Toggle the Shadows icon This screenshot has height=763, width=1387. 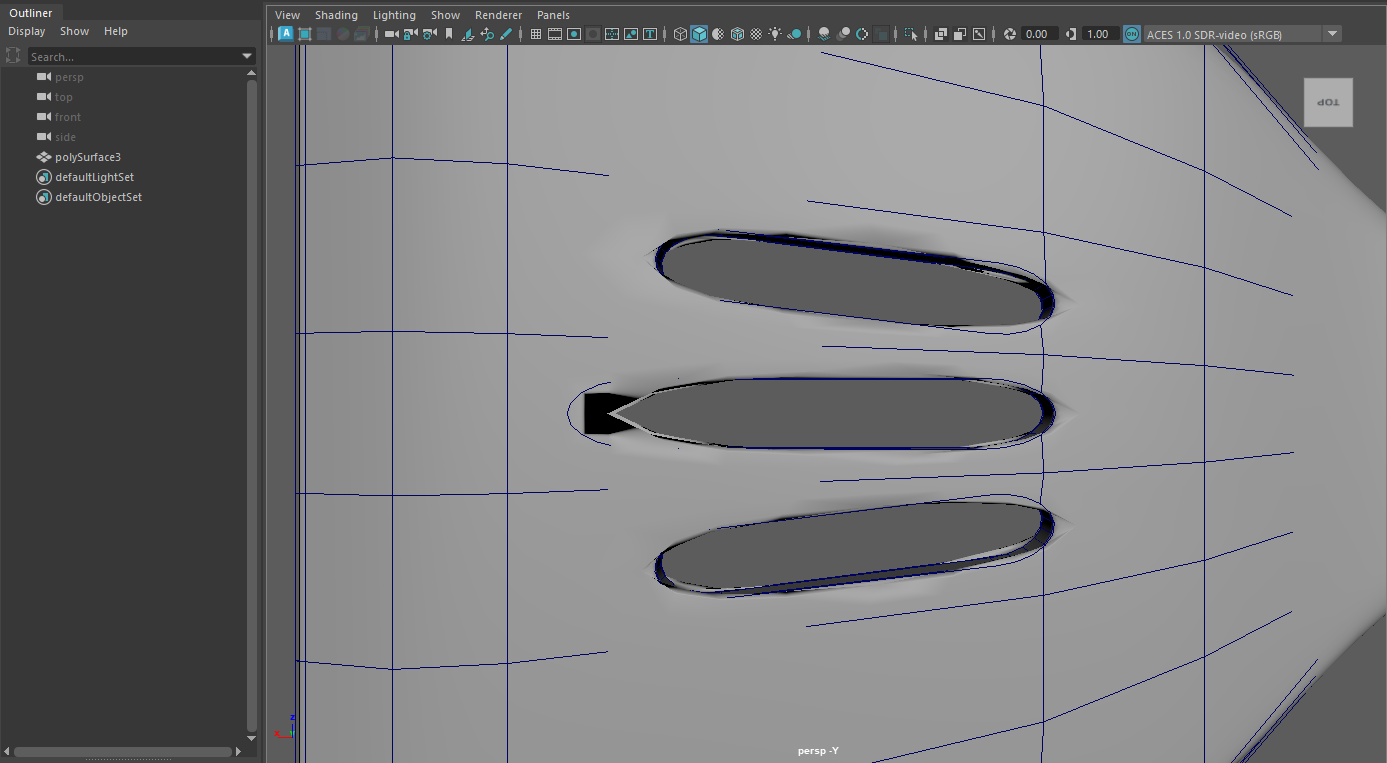tap(794, 34)
